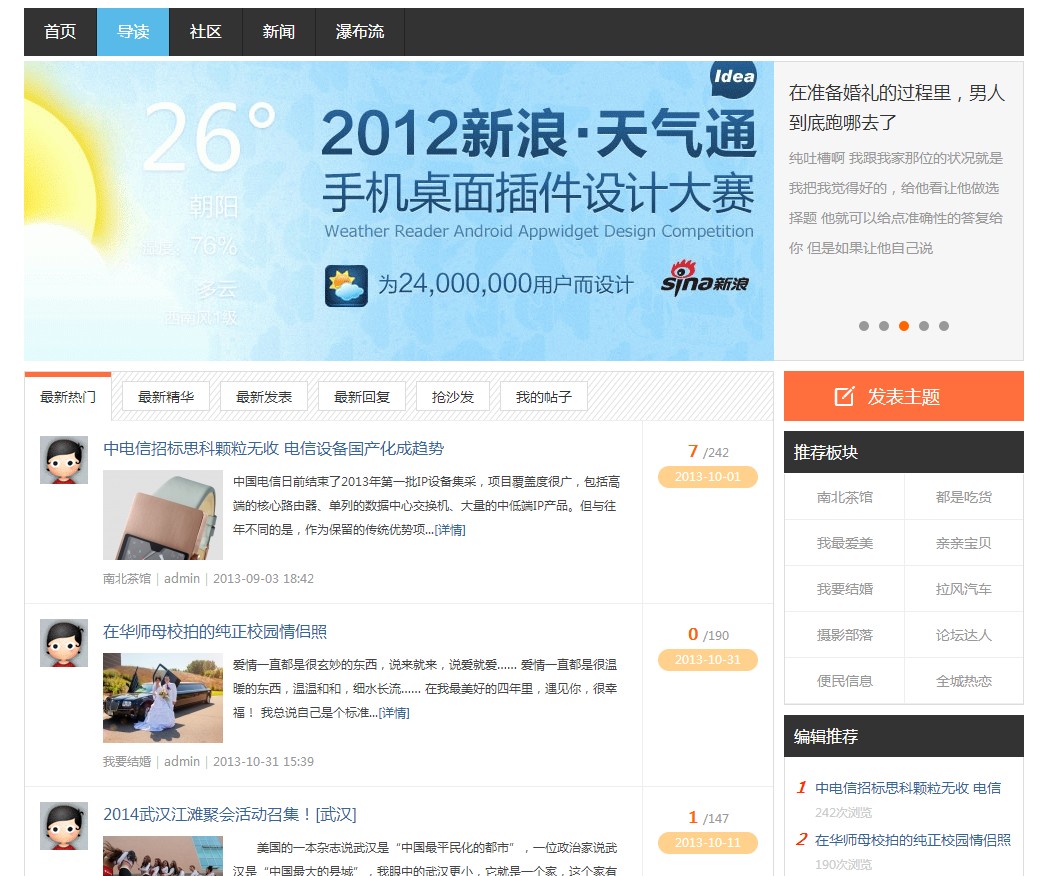Click the 1 /147 reply count
Viewport: 1061px width, 876px height.
(708, 818)
